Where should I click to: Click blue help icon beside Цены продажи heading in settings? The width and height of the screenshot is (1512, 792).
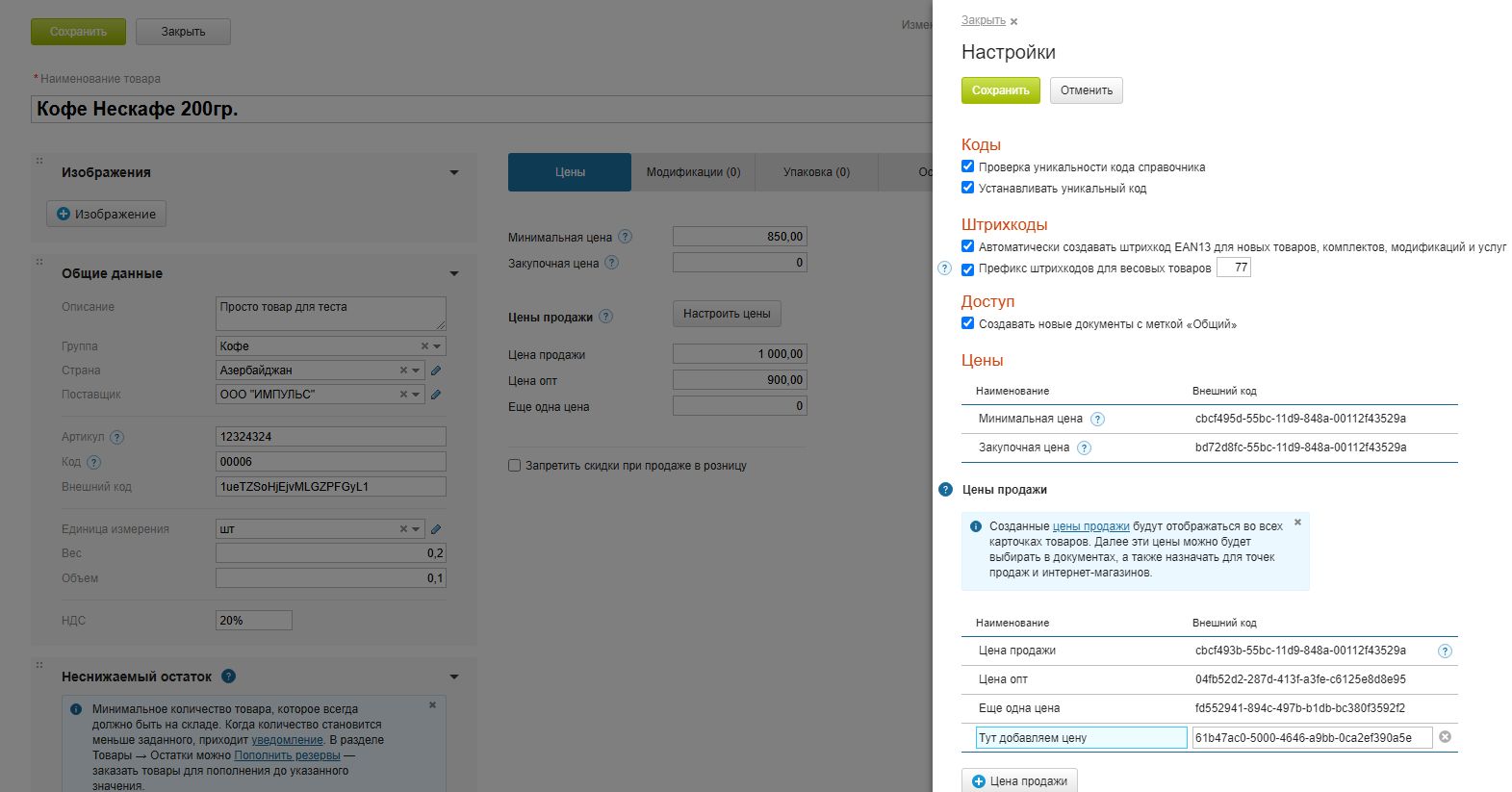tap(945, 490)
